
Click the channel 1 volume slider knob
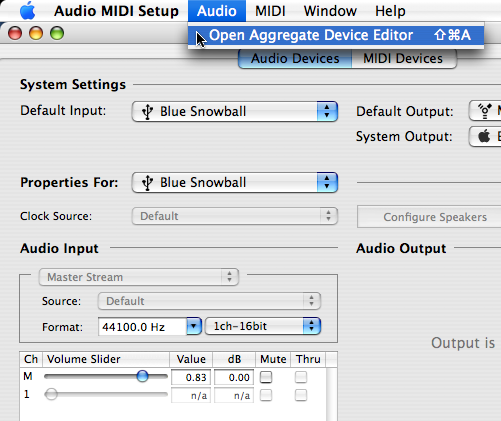(51, 394)
